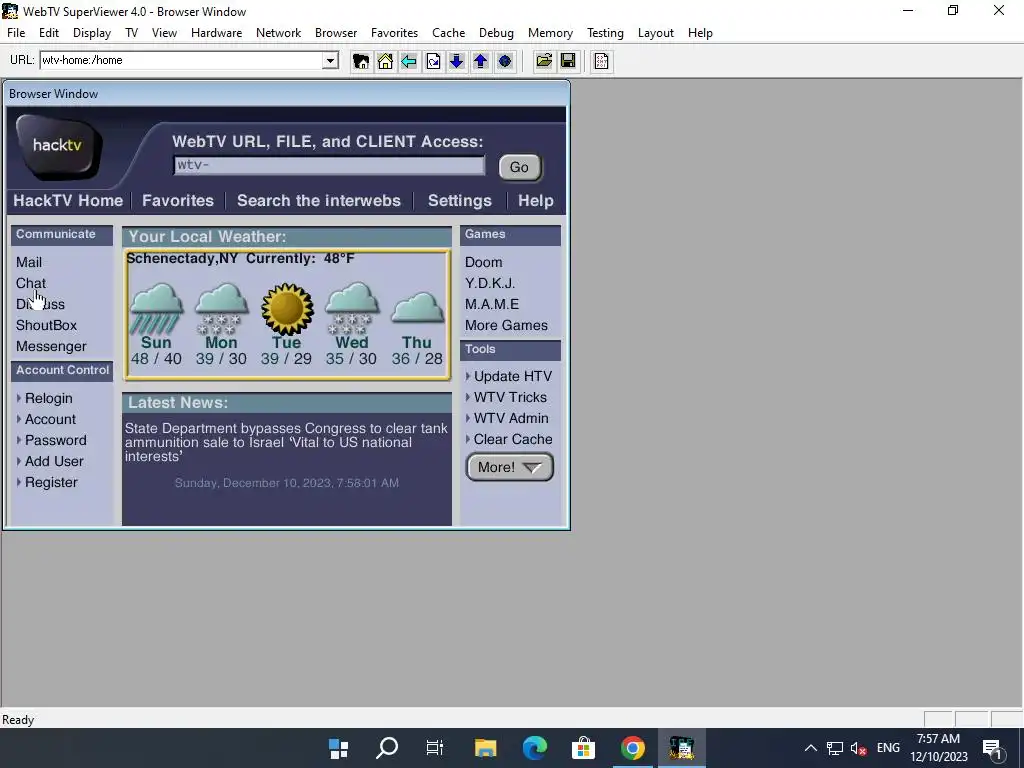Screen dimensions: 1024x768
Task: Click the muted volume tray icon
Action: [859, 748]
